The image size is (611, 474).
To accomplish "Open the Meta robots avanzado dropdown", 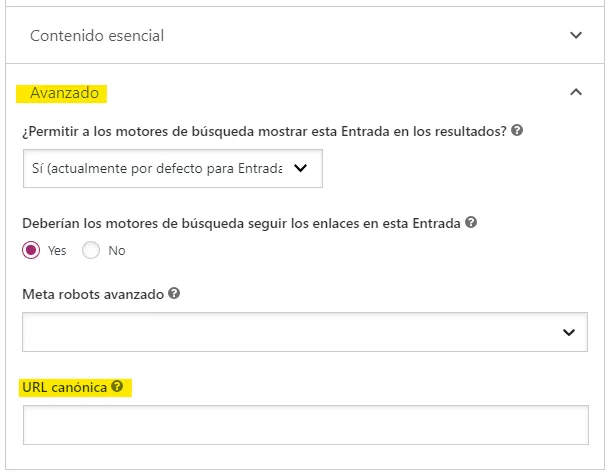I will click(305, 332).
